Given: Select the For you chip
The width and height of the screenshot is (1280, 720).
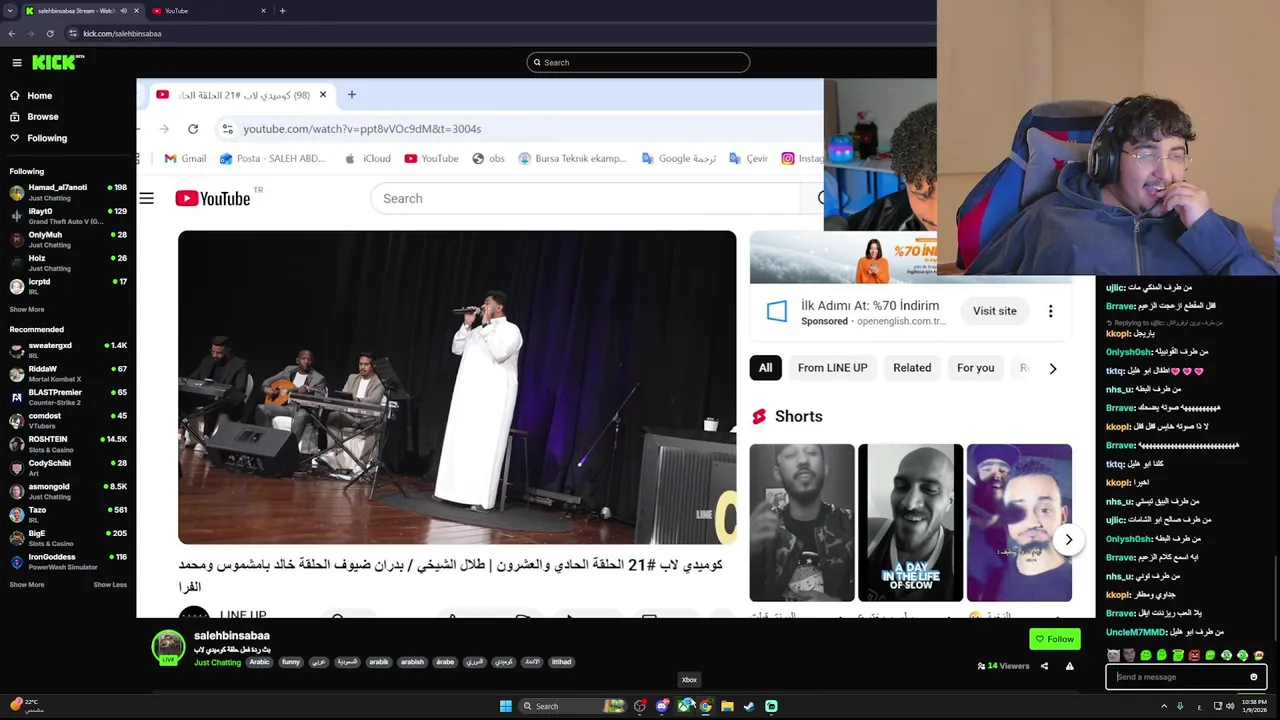Looking at the screenshot, I should tap(976, 368).
